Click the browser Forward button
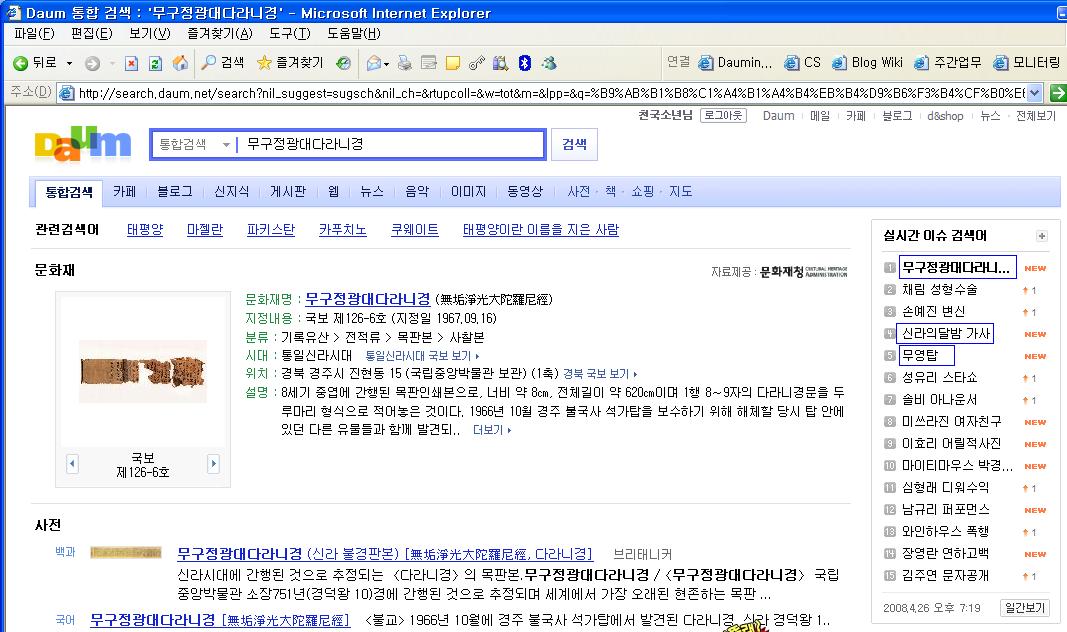 point(93,63)
